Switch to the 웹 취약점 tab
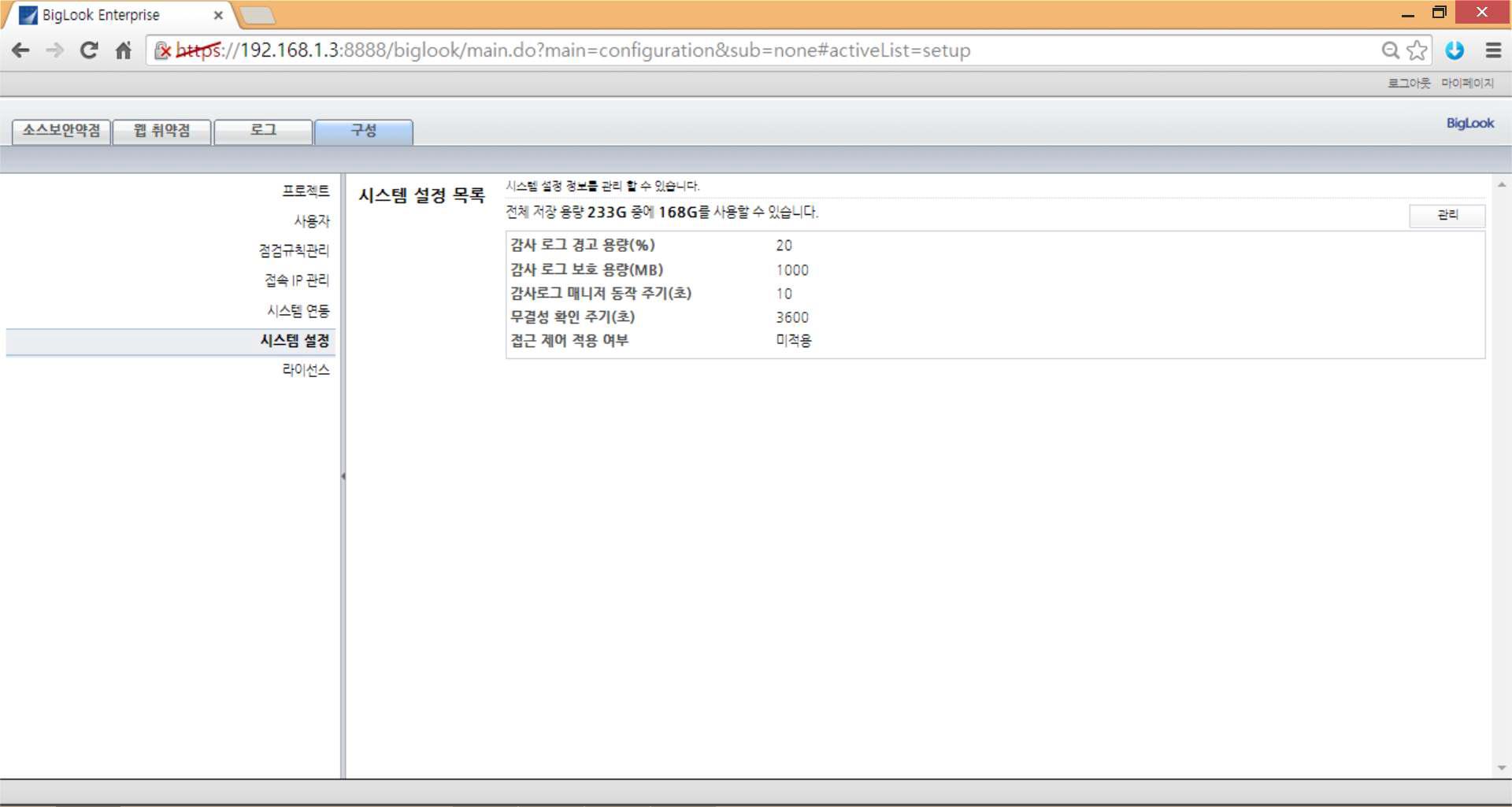This screenshot has width=1512, height=807. coord(162,131)
